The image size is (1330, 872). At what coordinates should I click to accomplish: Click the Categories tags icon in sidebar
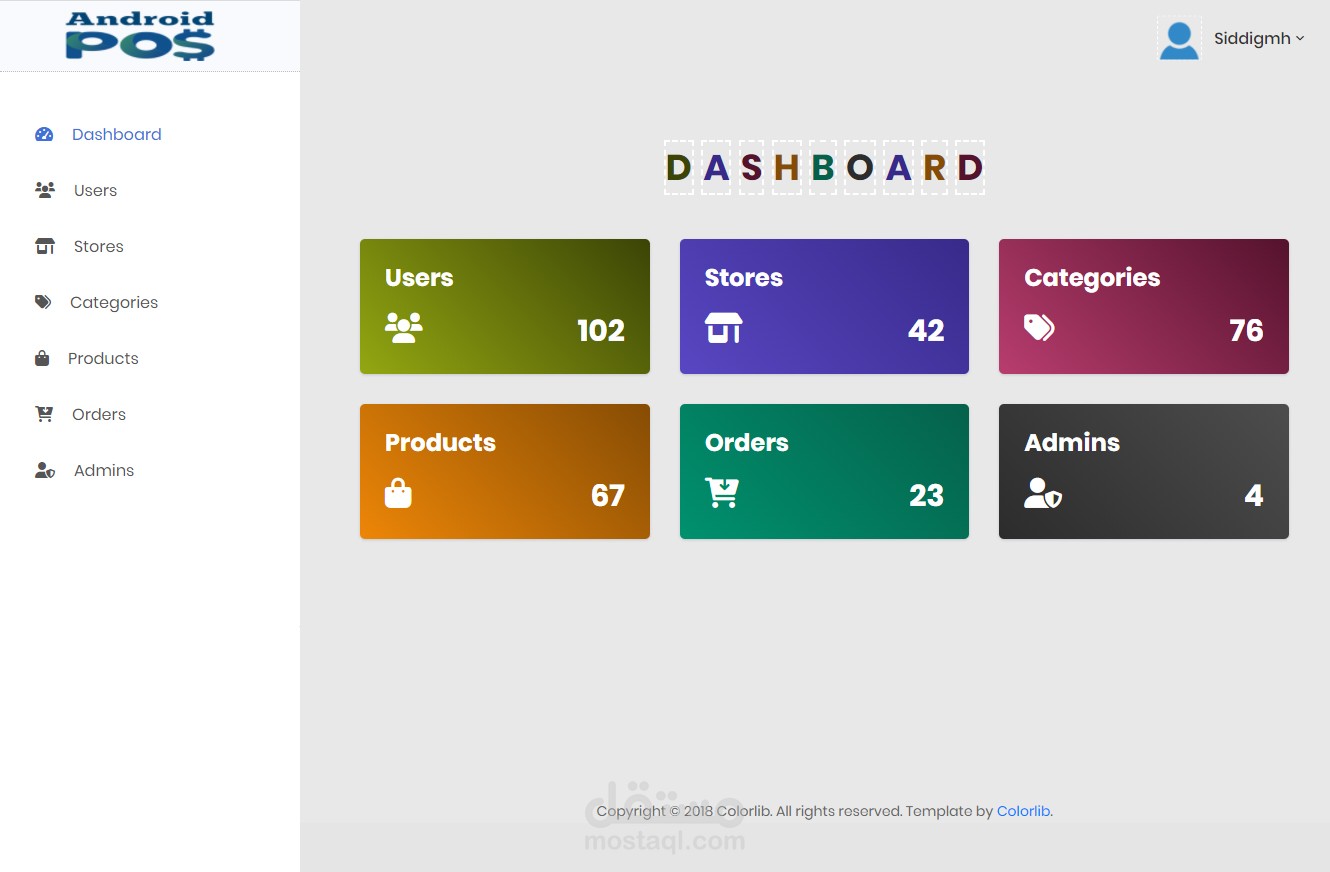point(43,302)
